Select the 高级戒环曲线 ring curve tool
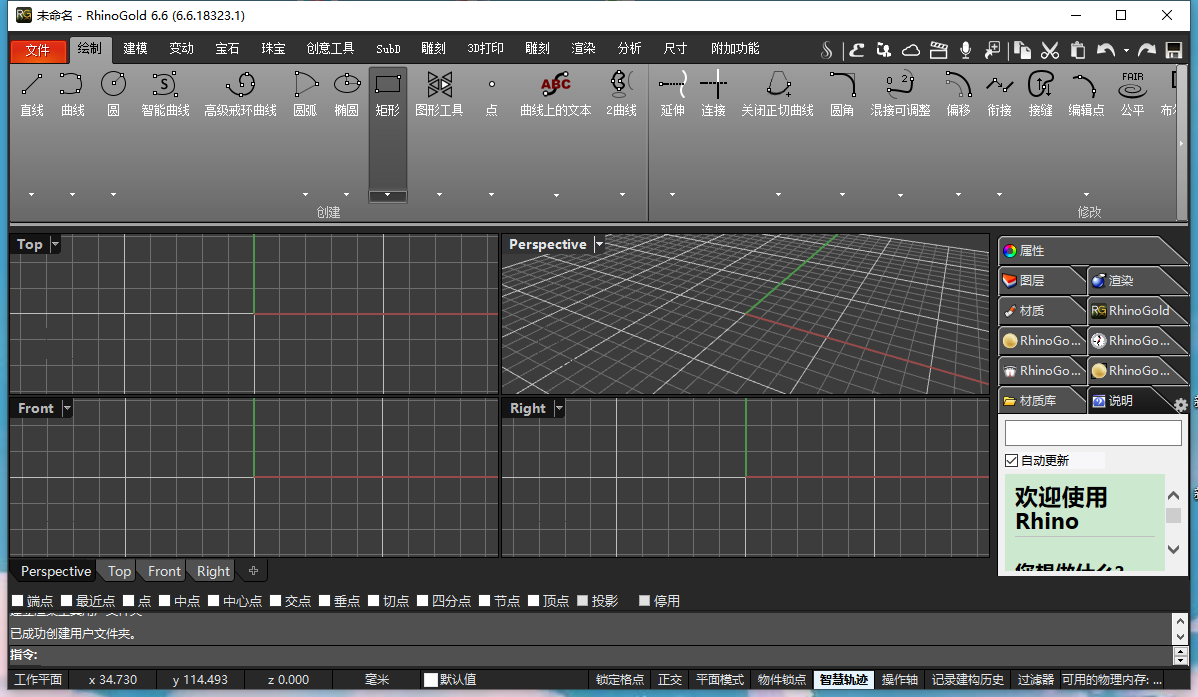Viewport: 1198px width, 697px height. point(240,94)
